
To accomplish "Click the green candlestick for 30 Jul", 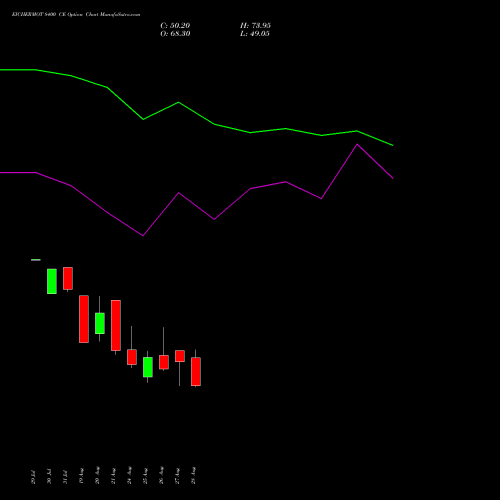I will (52, 281).
